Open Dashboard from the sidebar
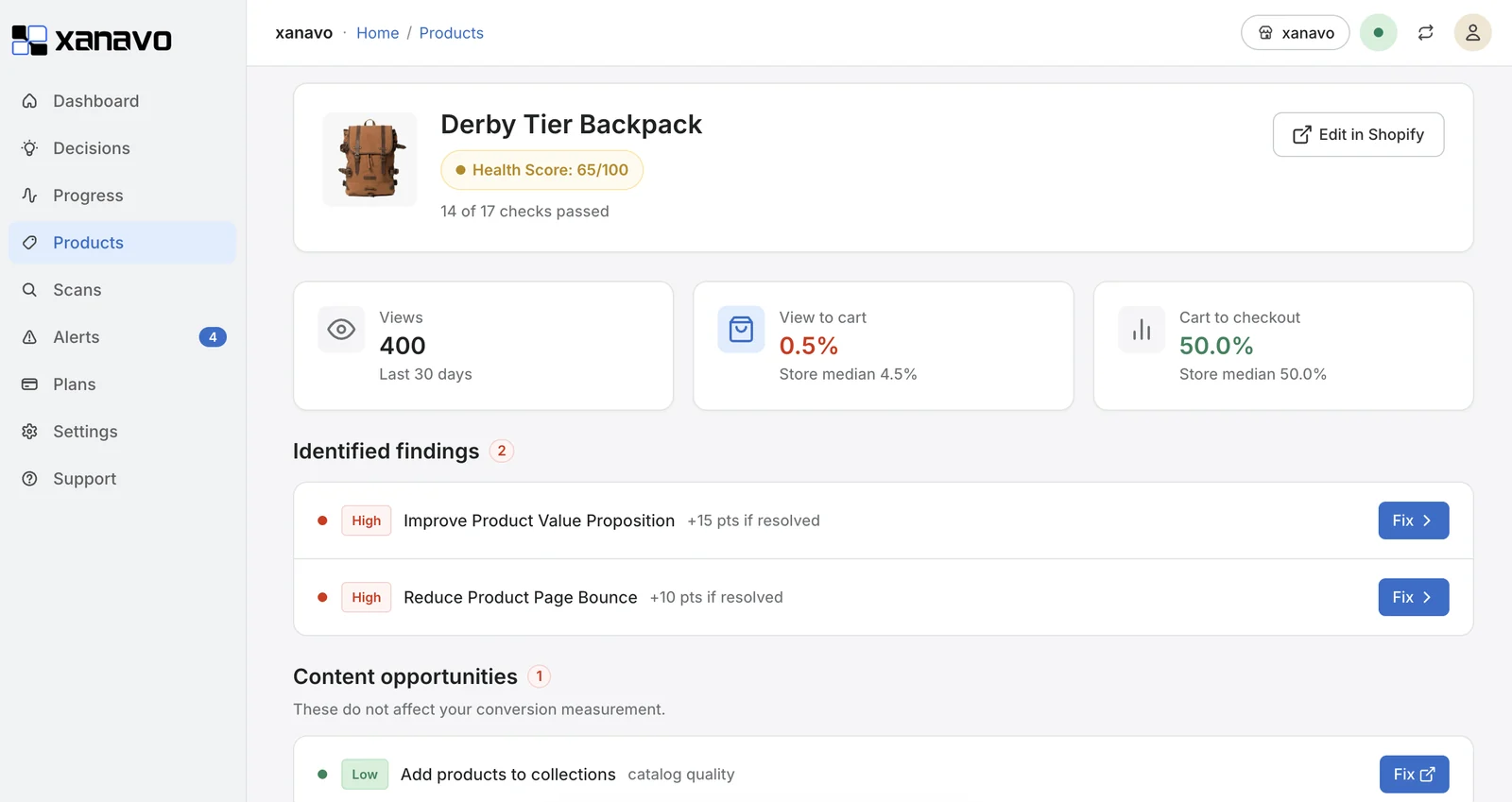Screen dimensions: 1512x802 pos(123,101)
